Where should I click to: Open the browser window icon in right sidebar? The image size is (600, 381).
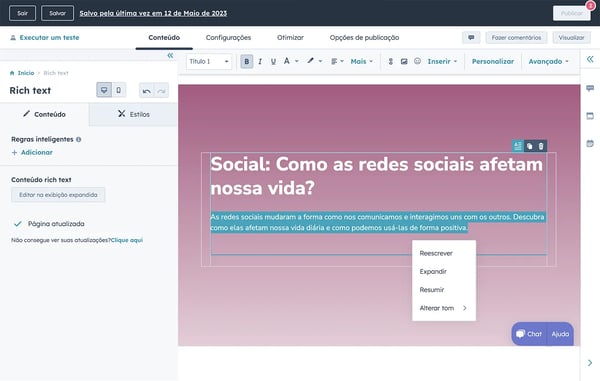click(x=590, y=116)
